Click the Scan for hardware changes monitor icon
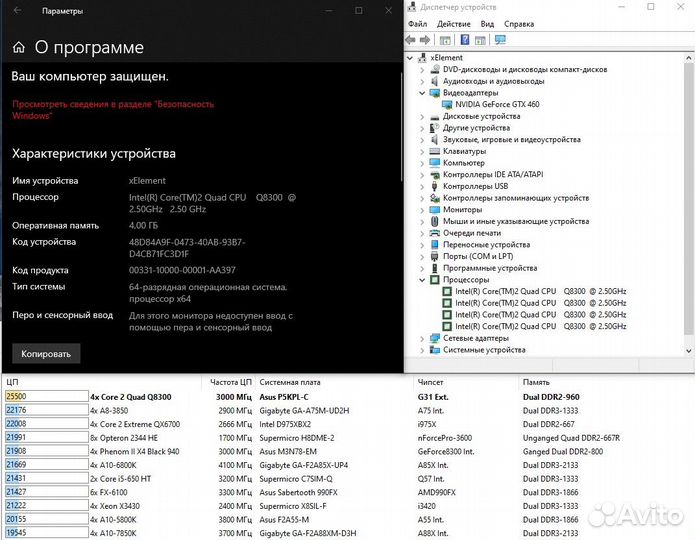The height and width of the screenshot is (540, 695). point(500,40)
